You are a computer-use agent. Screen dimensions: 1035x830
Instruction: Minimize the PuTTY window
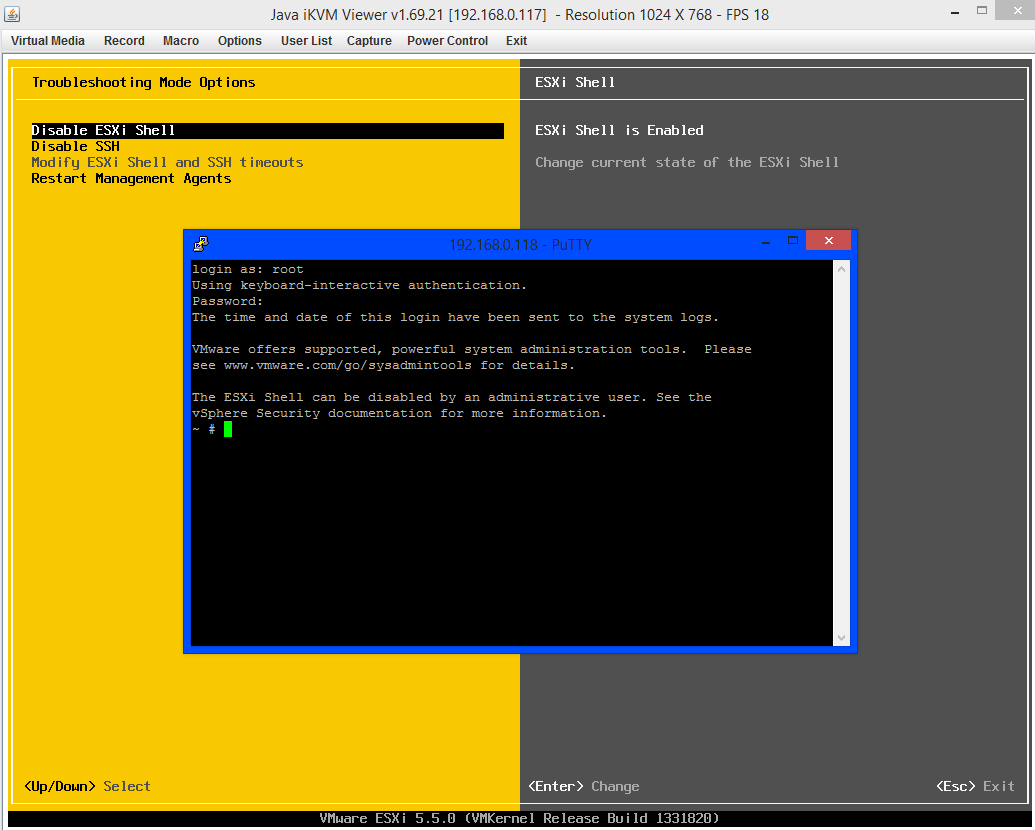tap(766, 242)
